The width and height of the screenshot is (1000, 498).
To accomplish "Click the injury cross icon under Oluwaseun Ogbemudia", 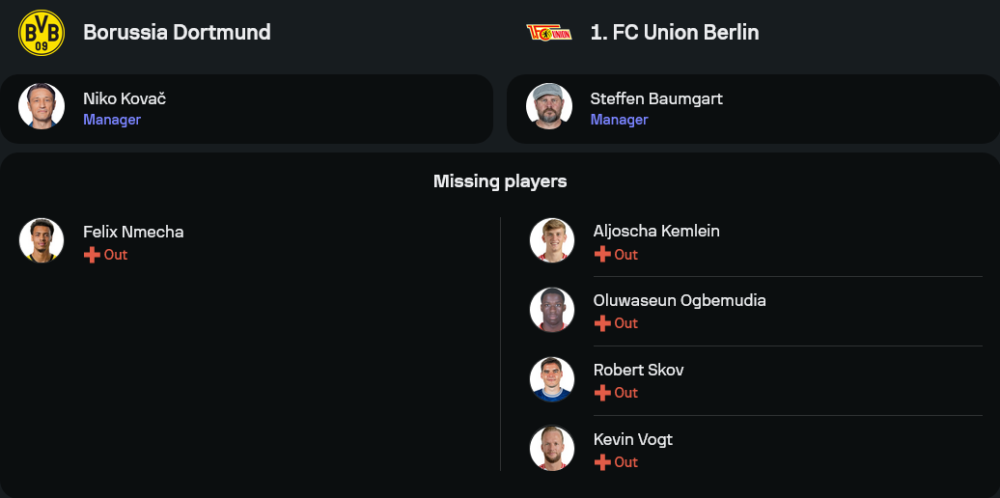I will [x=602, y=324].
